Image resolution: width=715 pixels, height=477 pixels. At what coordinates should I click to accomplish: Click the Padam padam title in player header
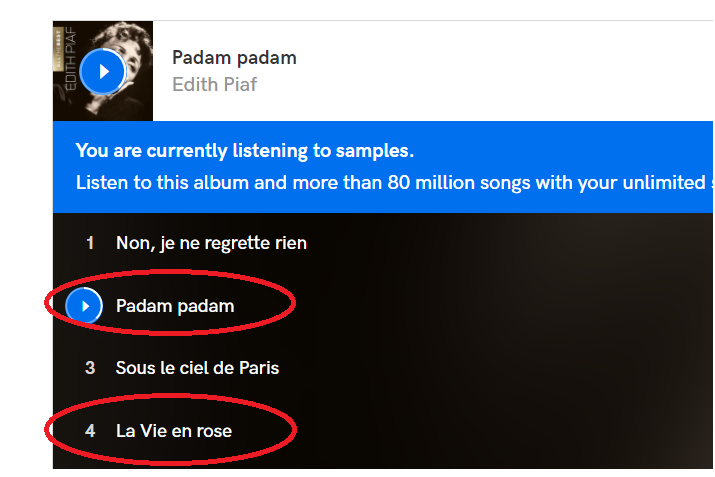coord(234,58)
